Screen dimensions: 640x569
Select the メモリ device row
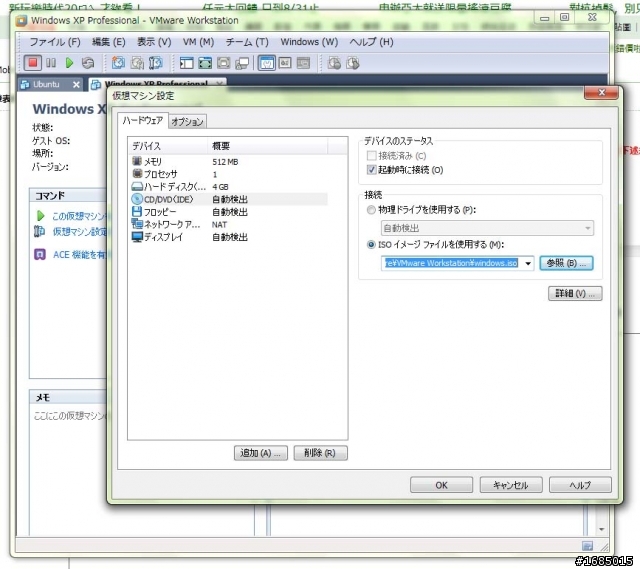pyautogui.click(x=229, y=162)
